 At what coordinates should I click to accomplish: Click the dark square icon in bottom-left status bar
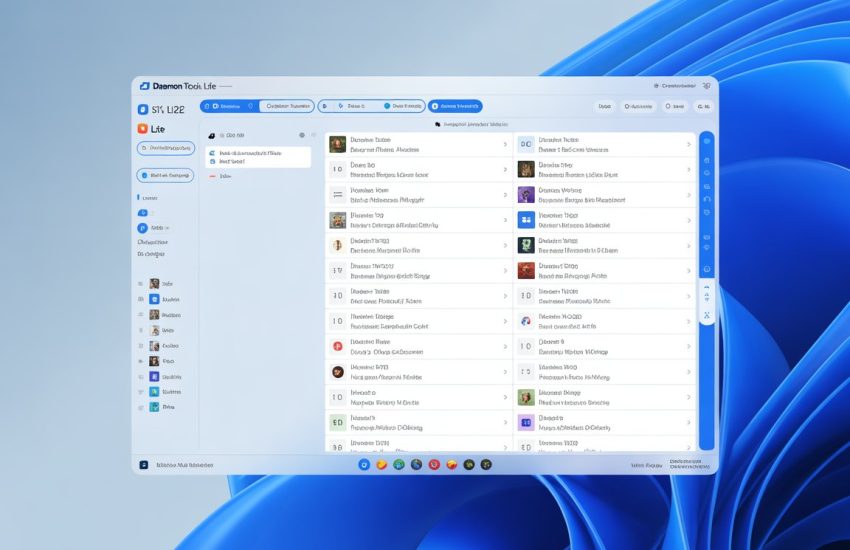144,465
